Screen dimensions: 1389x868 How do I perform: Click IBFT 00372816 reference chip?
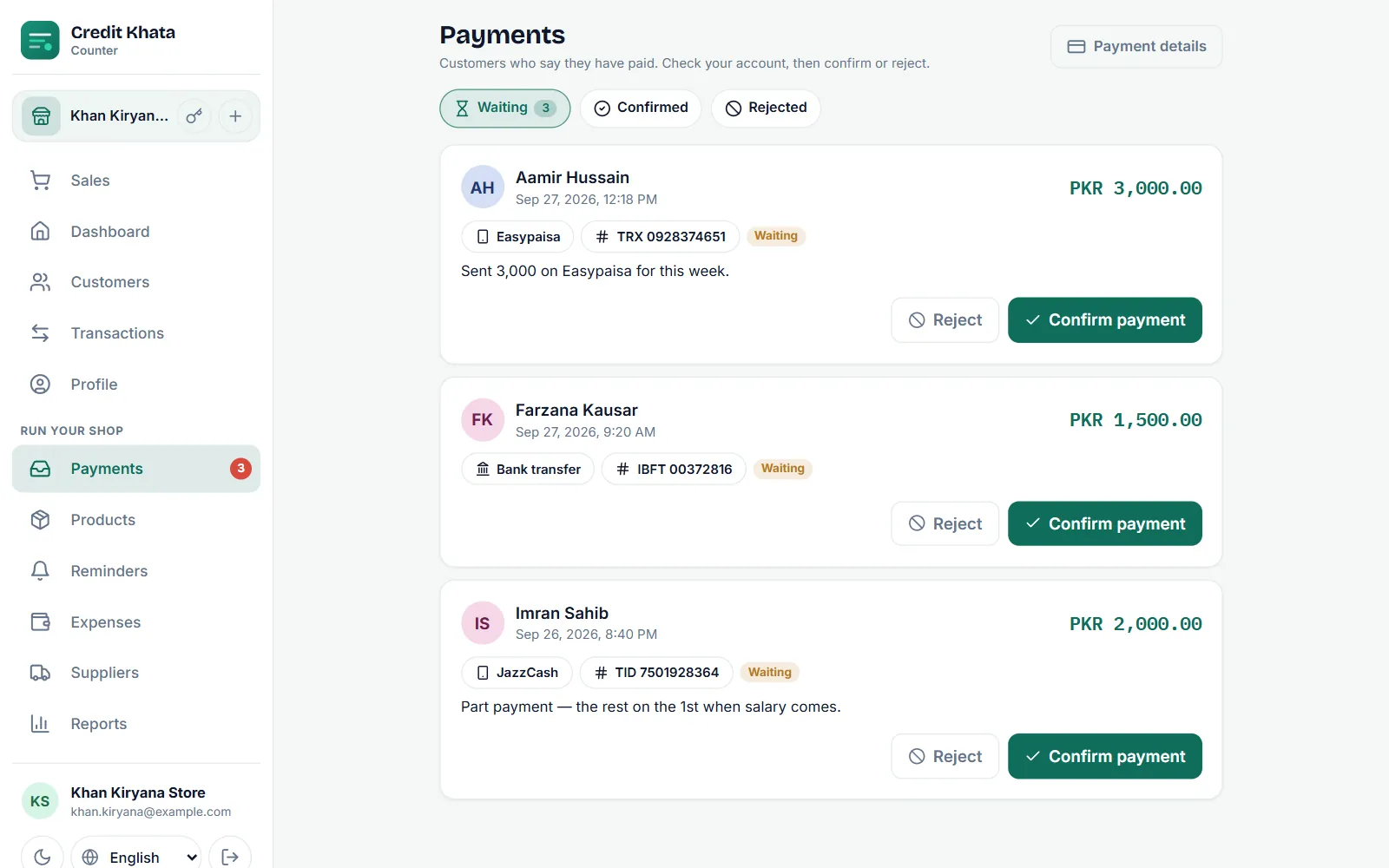tap(674, 469)
